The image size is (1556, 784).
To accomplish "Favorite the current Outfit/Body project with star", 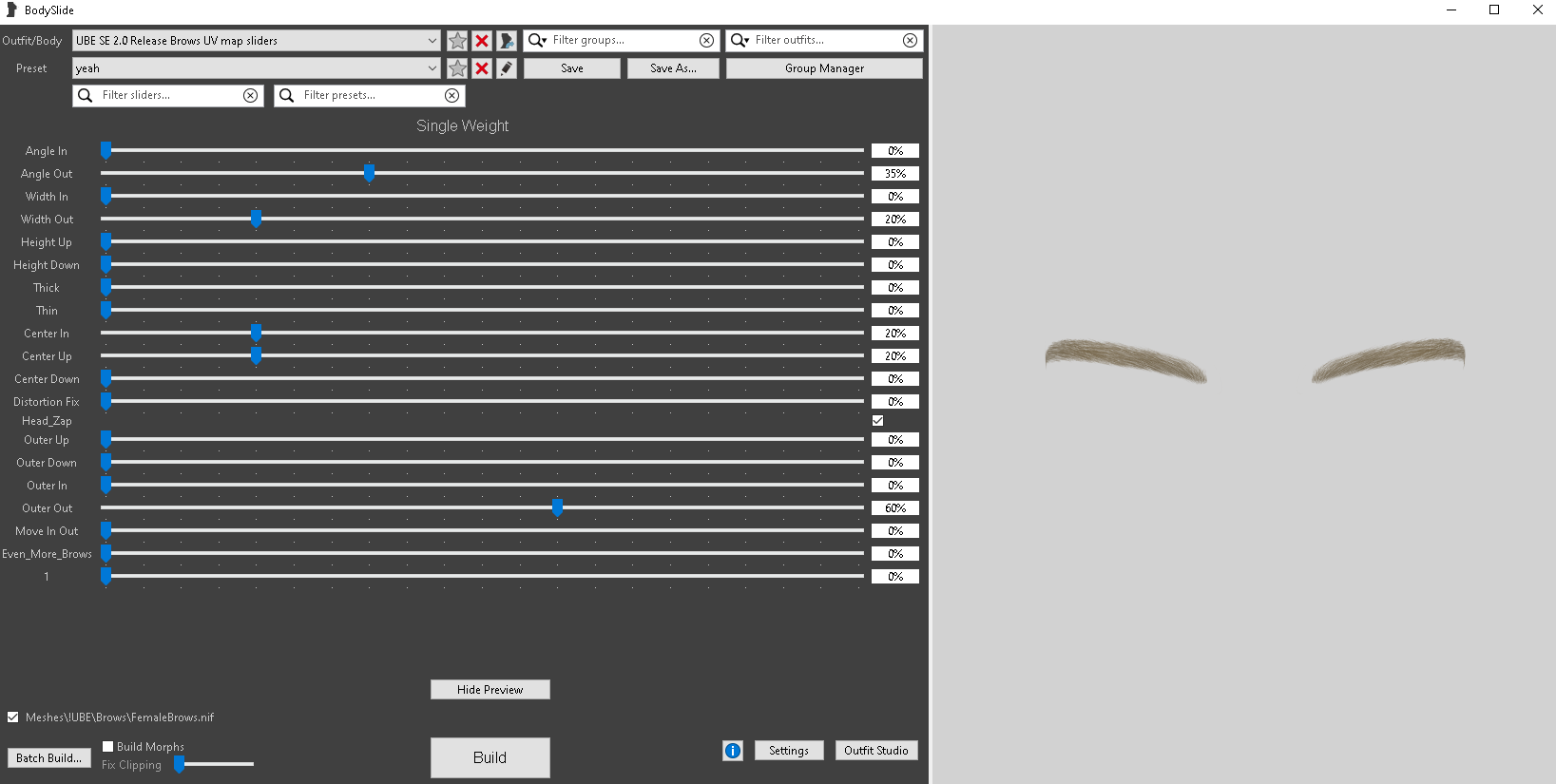I will (x=457, y=41).
